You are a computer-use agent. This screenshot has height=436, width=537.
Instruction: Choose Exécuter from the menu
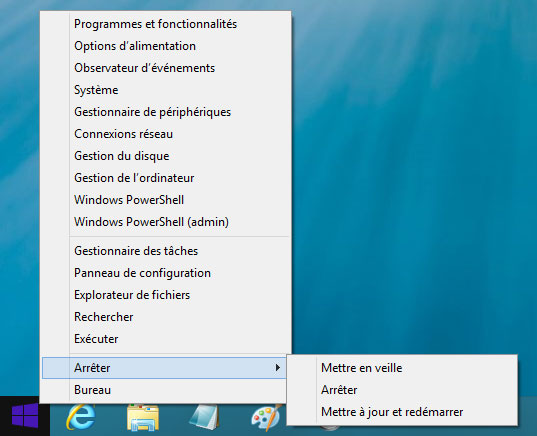point(166,339)
